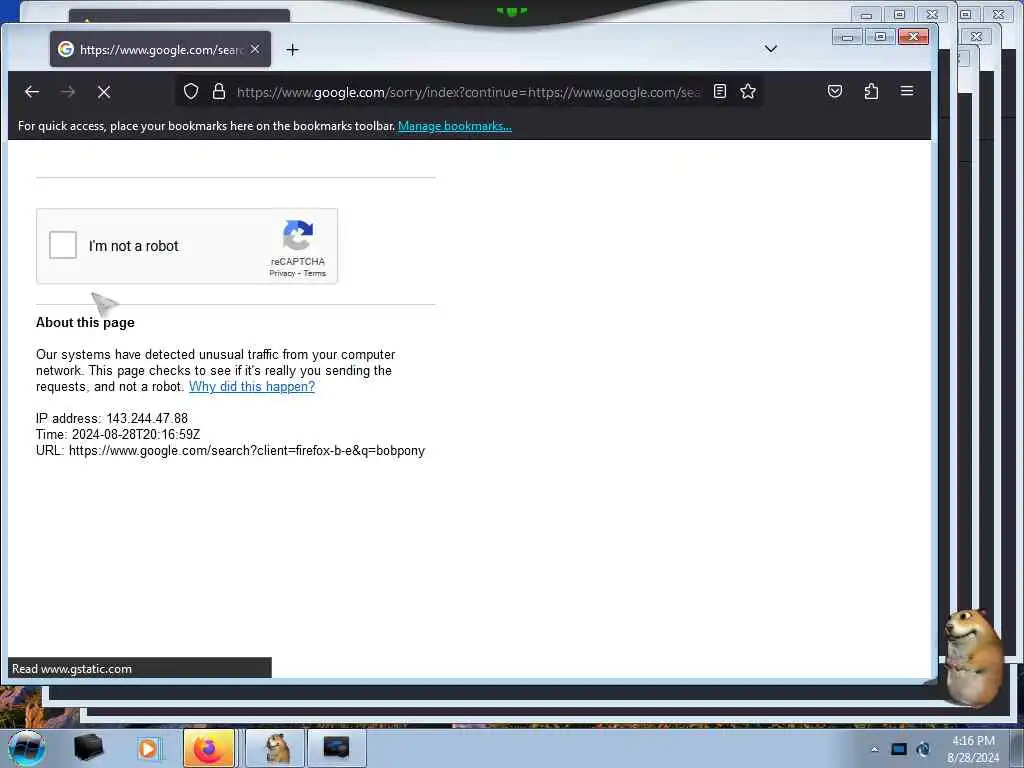
Task: Open the Pocket save button
Action: point(835,91)
